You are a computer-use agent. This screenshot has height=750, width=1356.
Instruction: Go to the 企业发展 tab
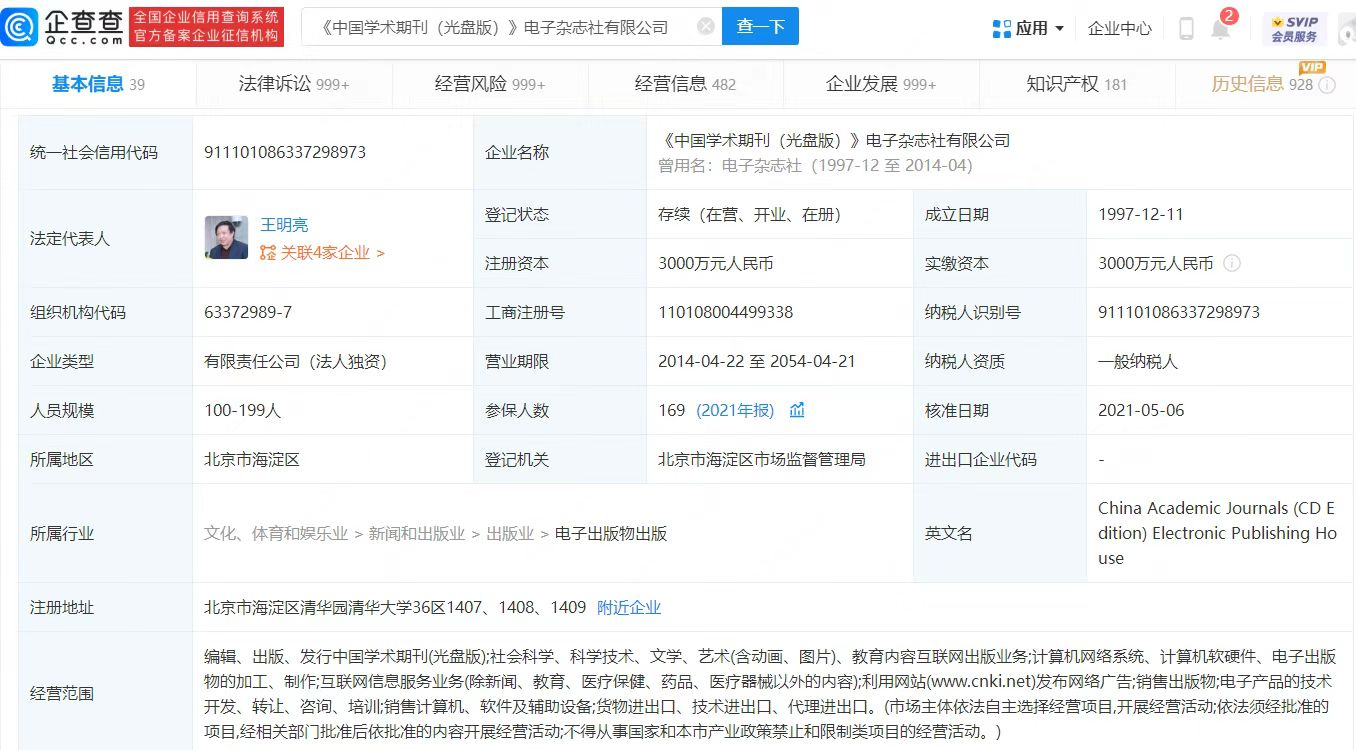pyautogui.click(x=880, y=85)
